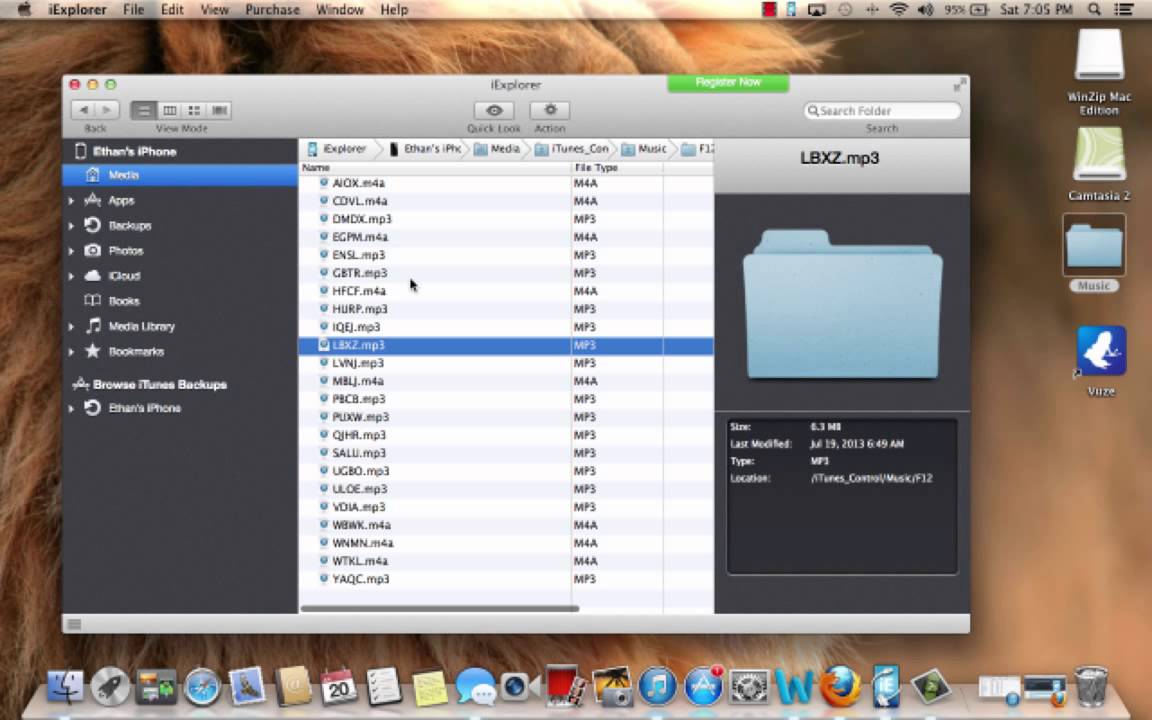
Task: Open the Edit menu
Action: [x=172, y=10]
